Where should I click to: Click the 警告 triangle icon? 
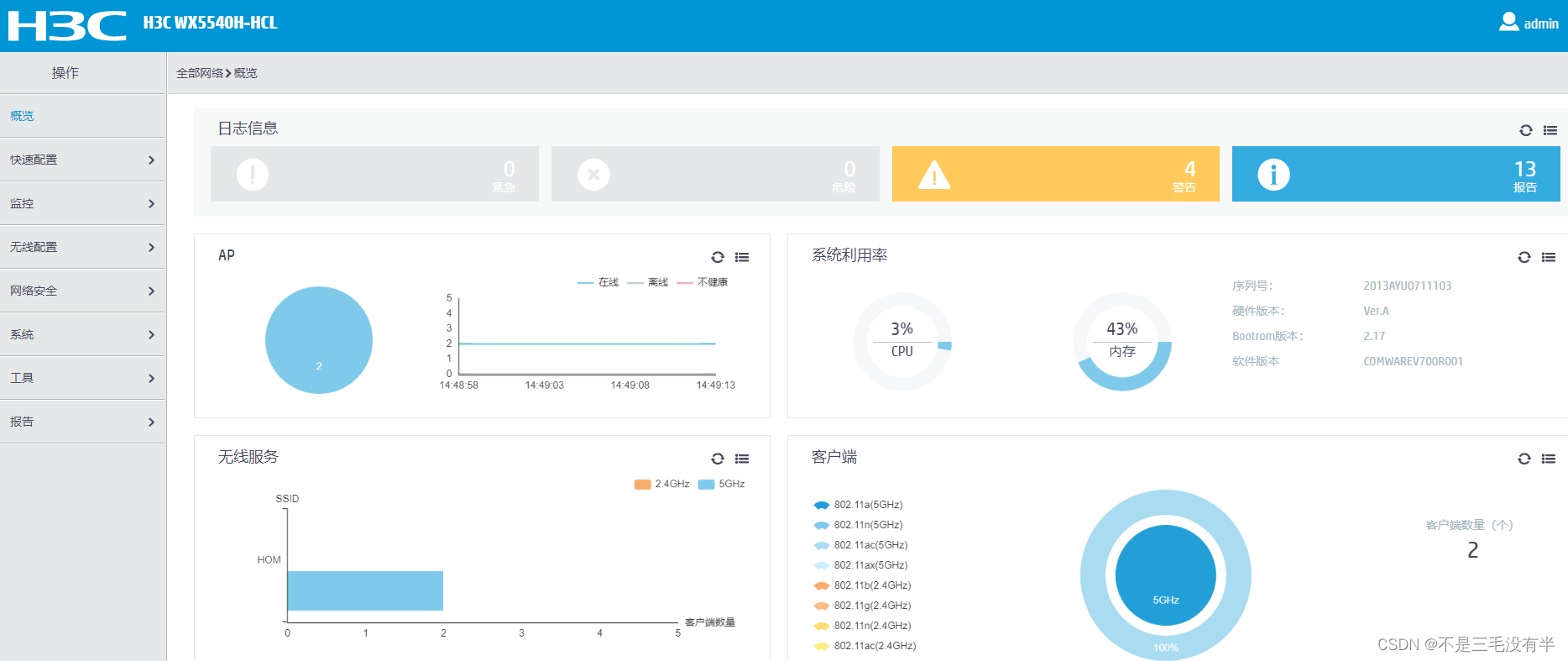(x=934, y=175)
